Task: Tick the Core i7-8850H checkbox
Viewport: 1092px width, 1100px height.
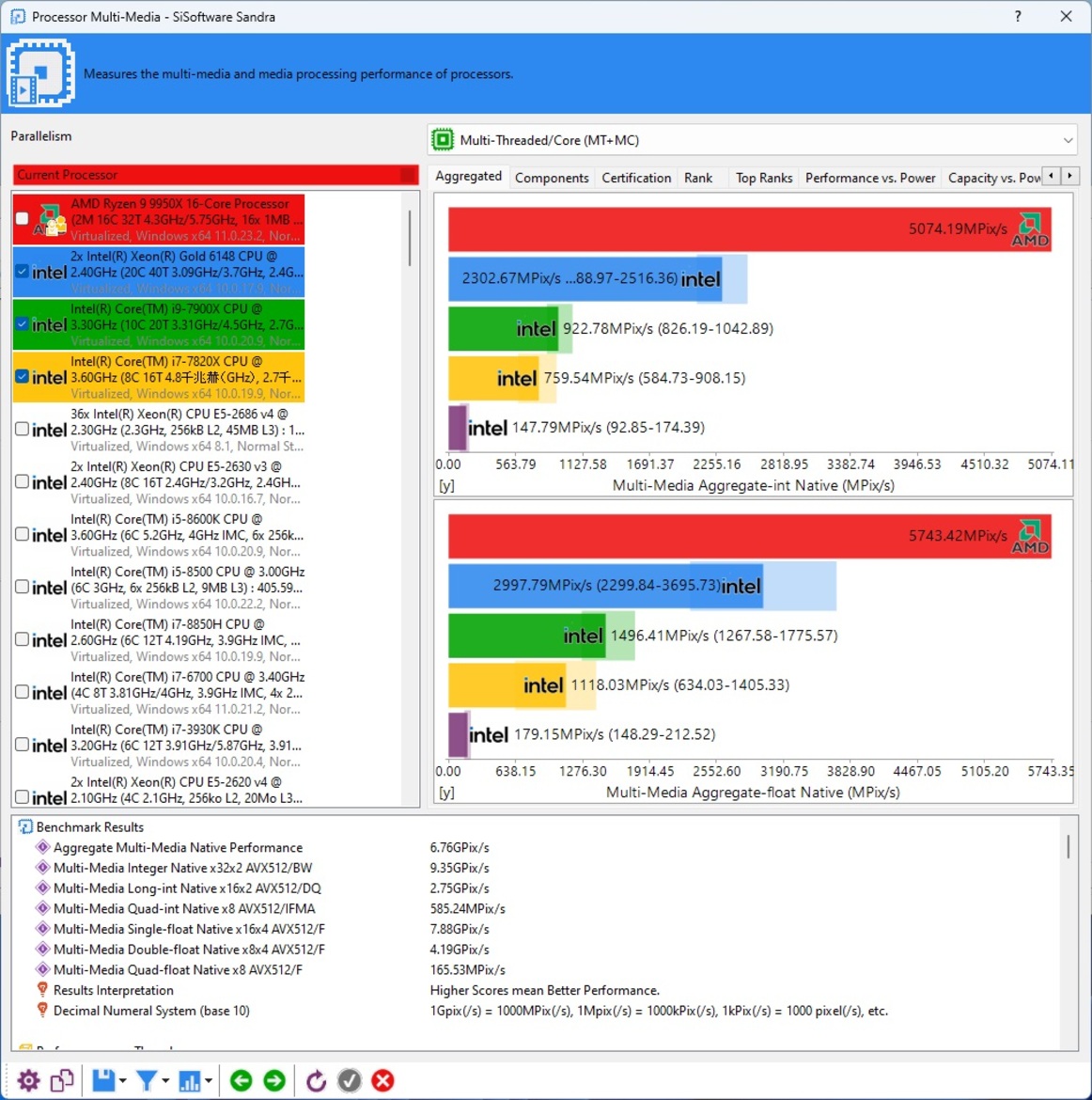Action: point(22,639)
